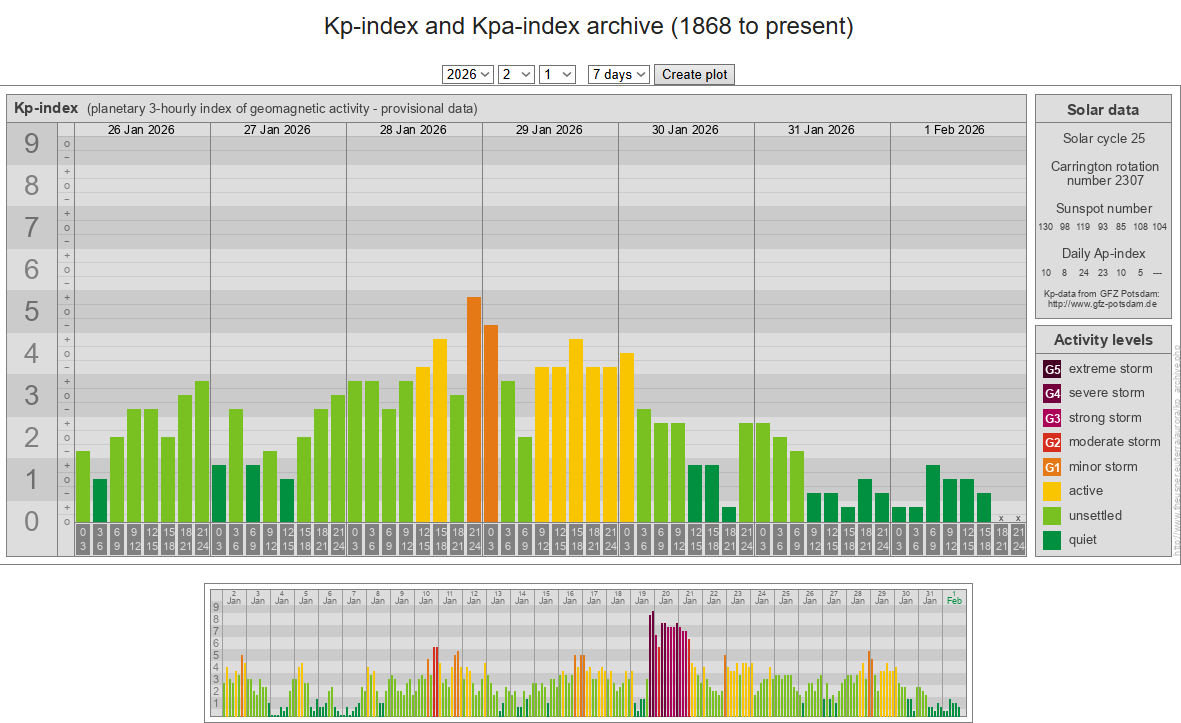The height and width of the screenshot is (723, 1181).
Task: Click the light green unsettled swatch
Action: pyautogui.click(x=1052, y=516)
